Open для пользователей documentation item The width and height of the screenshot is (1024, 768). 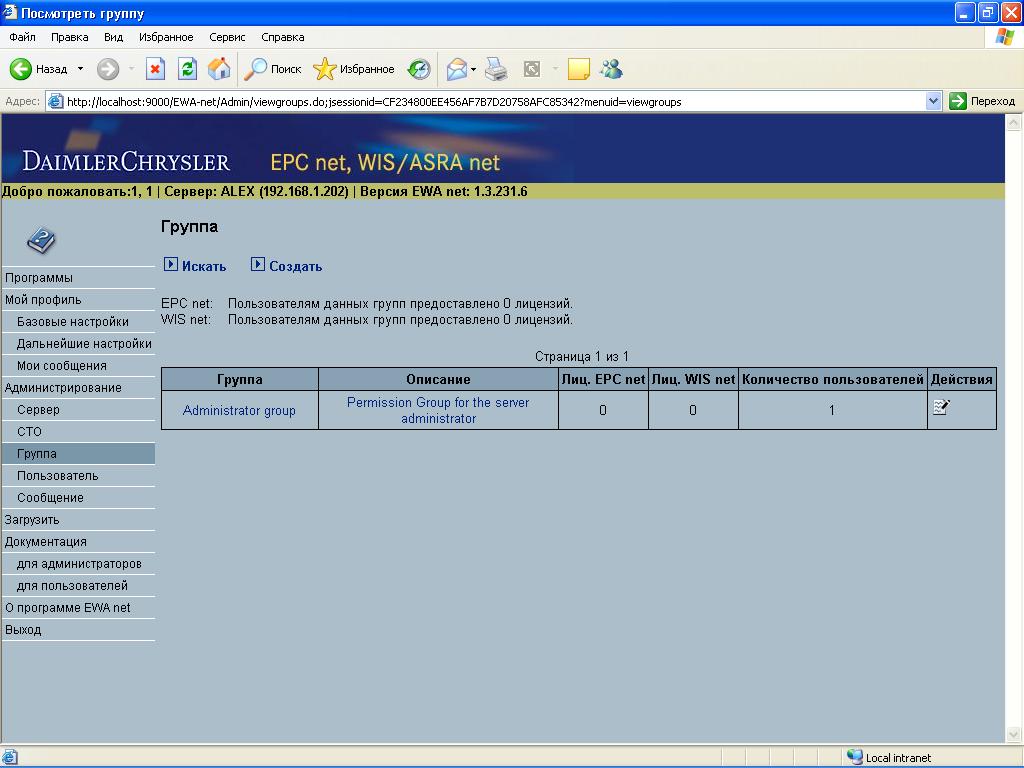[x=78, y=586]
